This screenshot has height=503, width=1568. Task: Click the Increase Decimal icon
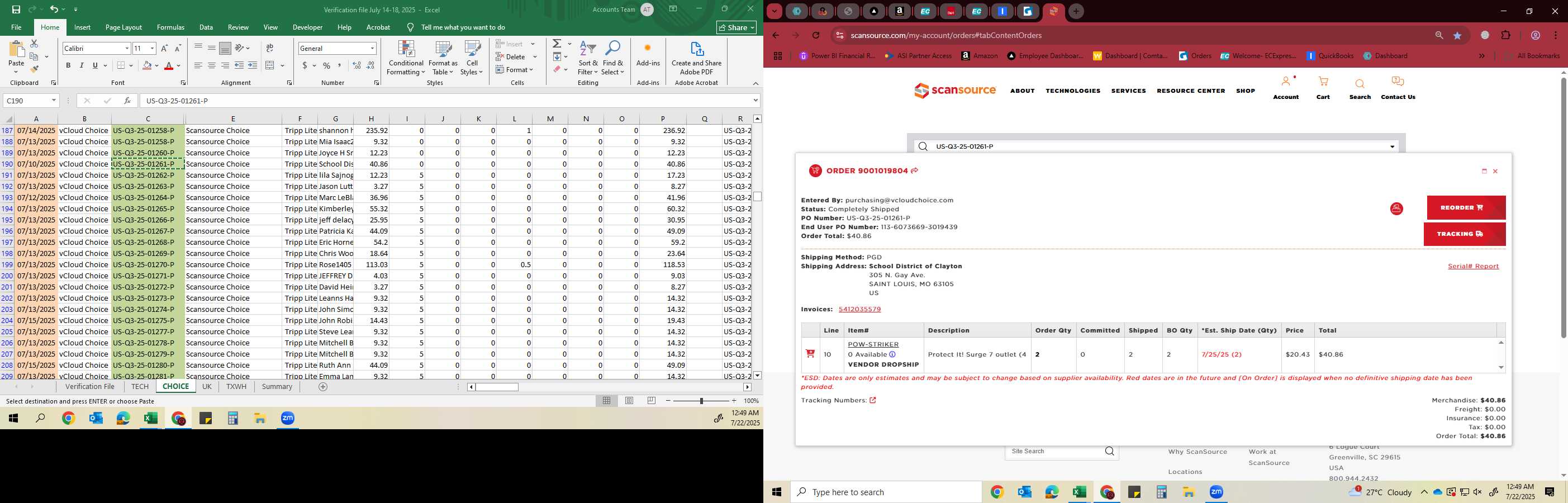(357, 66)
